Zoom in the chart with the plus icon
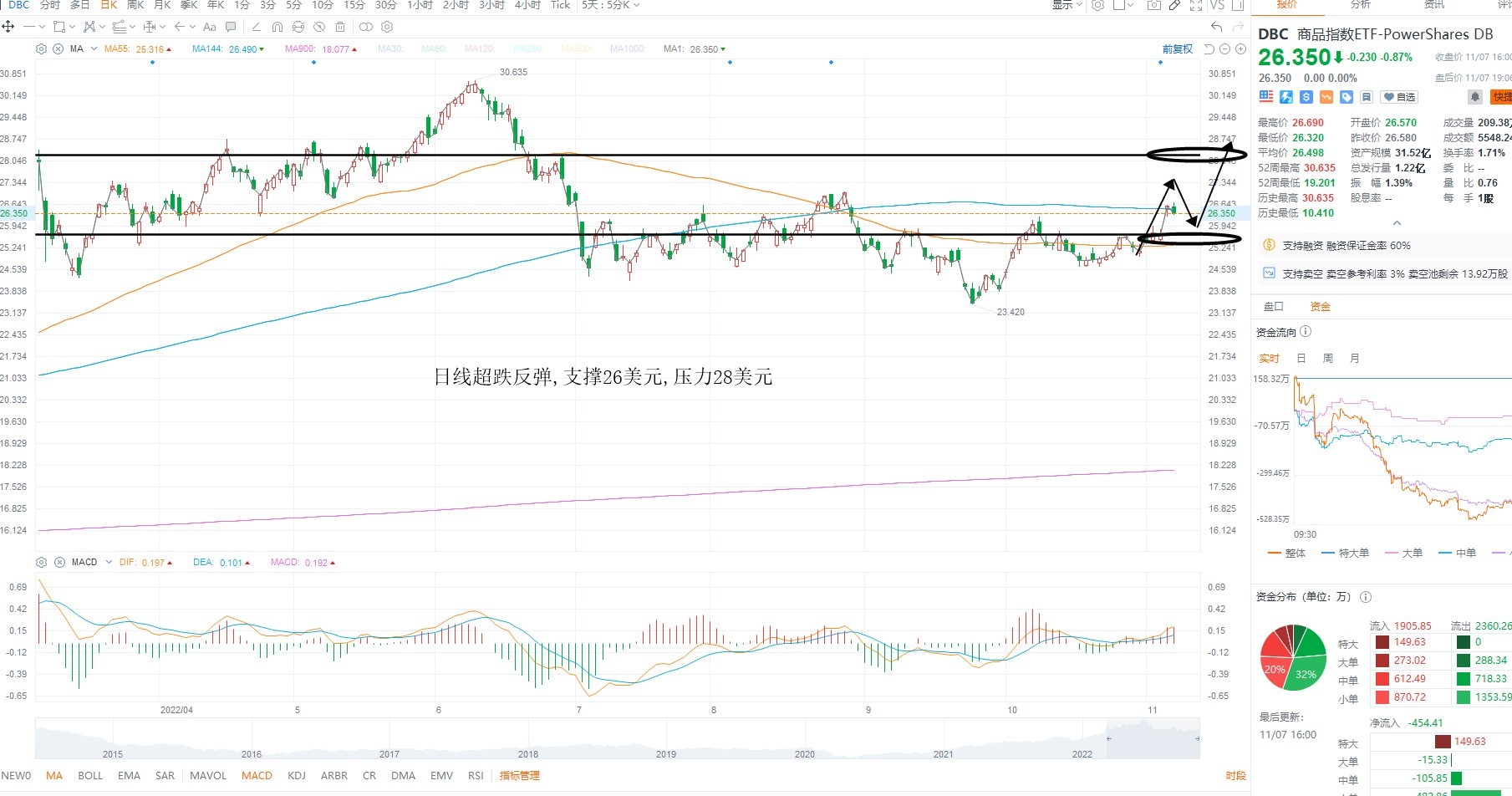This screenshot has width=1512, height=796. point(1240,48)
